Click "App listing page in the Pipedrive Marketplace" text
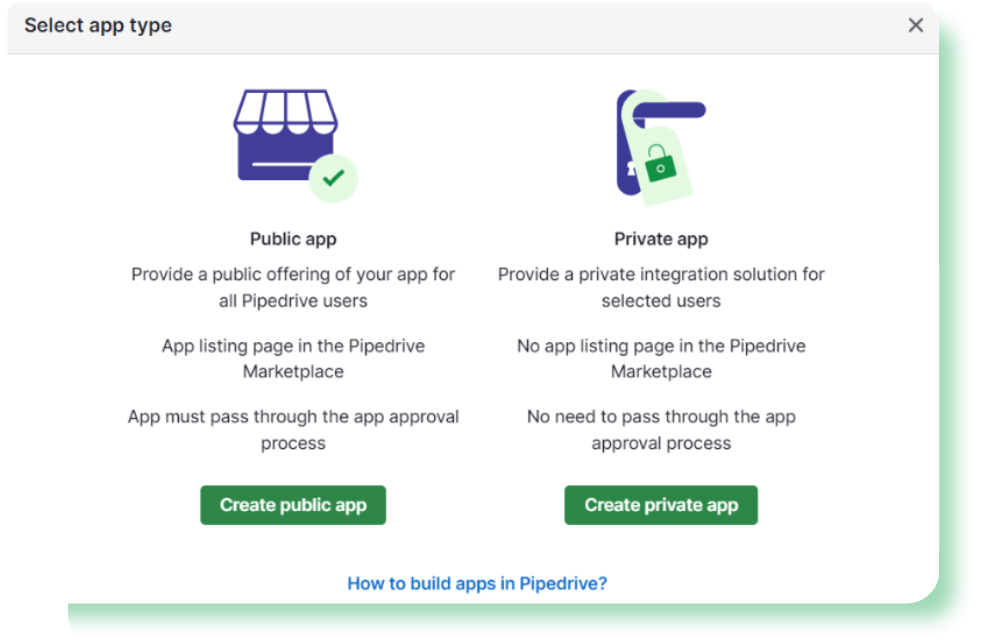985x643 pixels. (293, 359)
